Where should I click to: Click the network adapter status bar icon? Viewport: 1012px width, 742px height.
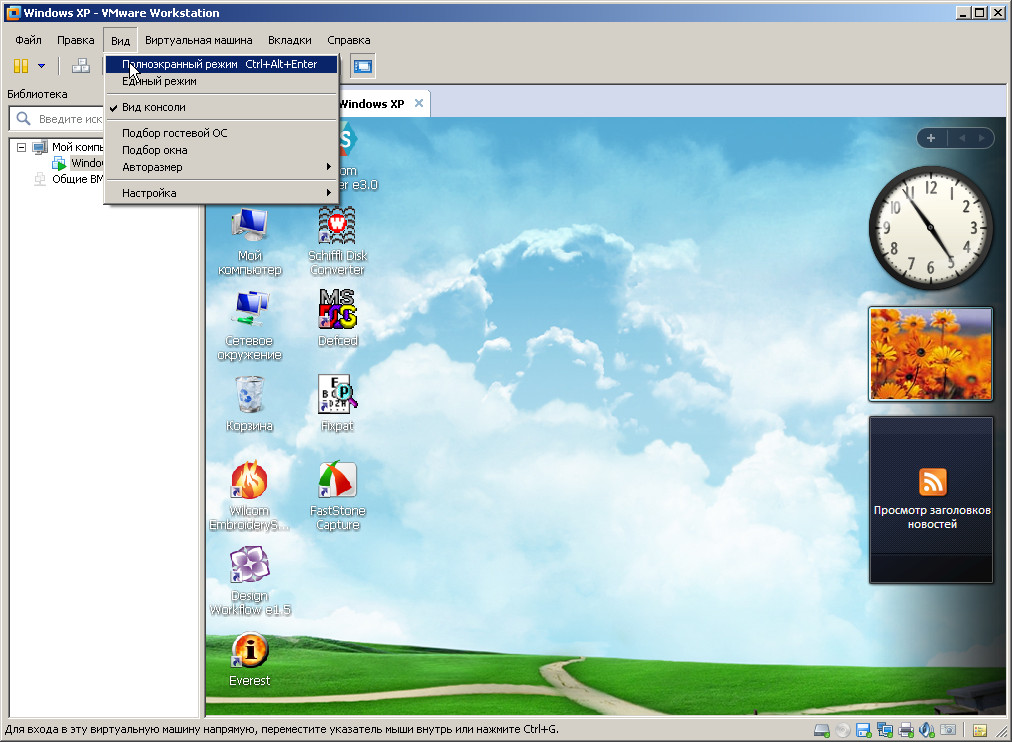point(885,730)
